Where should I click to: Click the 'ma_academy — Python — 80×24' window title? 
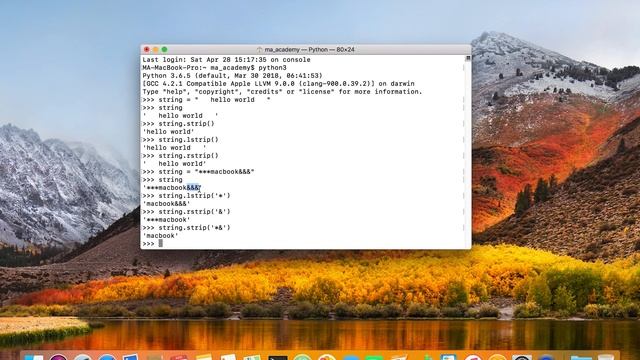tap(309, 49)
